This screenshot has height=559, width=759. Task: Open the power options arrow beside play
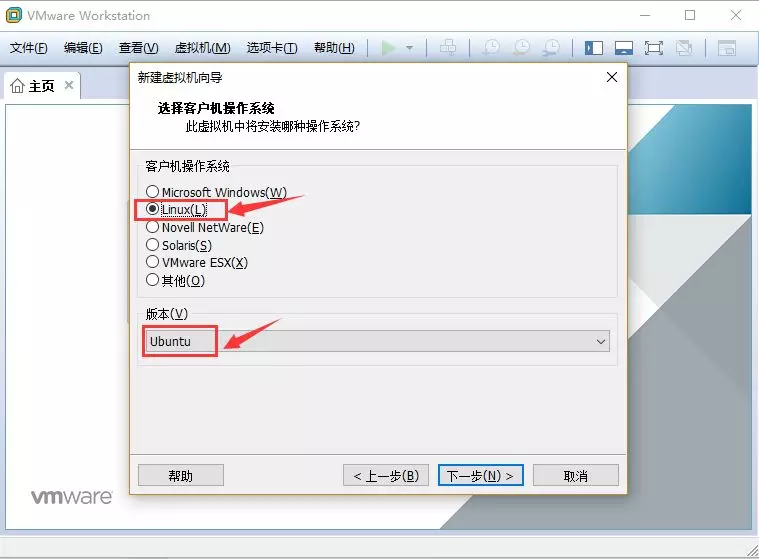click(410, 48)
